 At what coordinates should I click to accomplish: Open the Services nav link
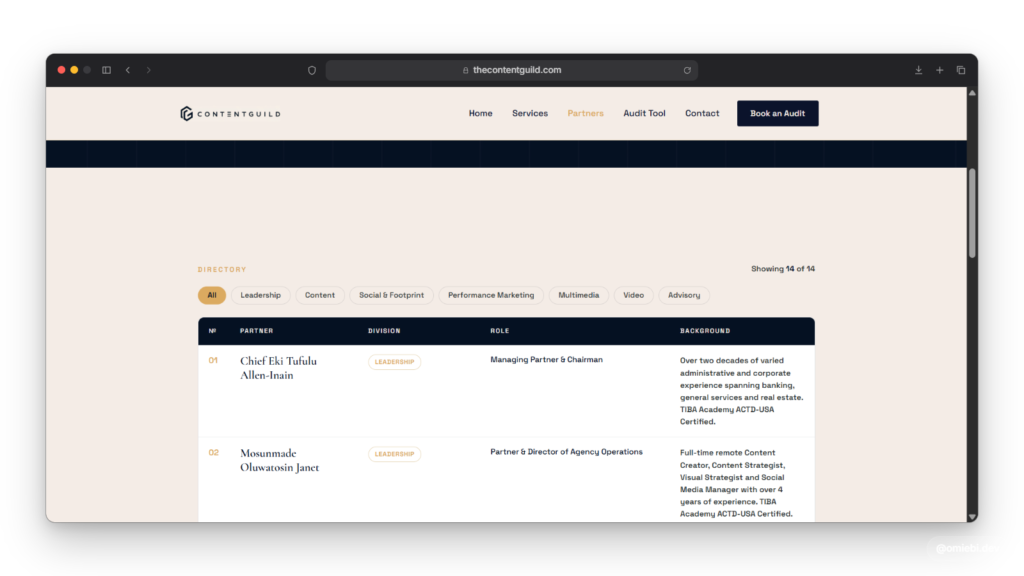(x=530, y=114)
